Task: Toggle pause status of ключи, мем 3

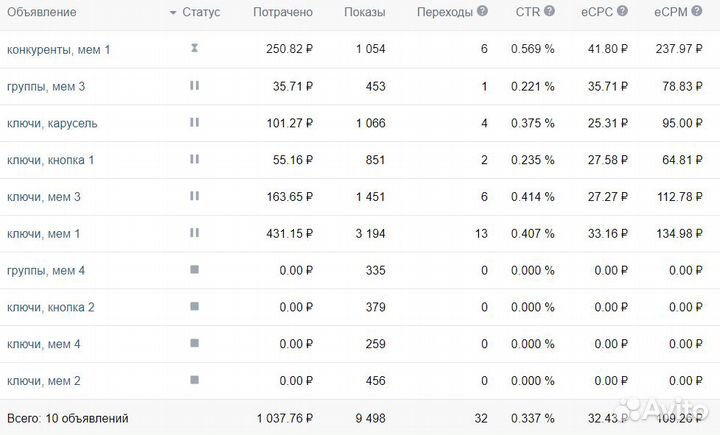Action: [194, 196]
